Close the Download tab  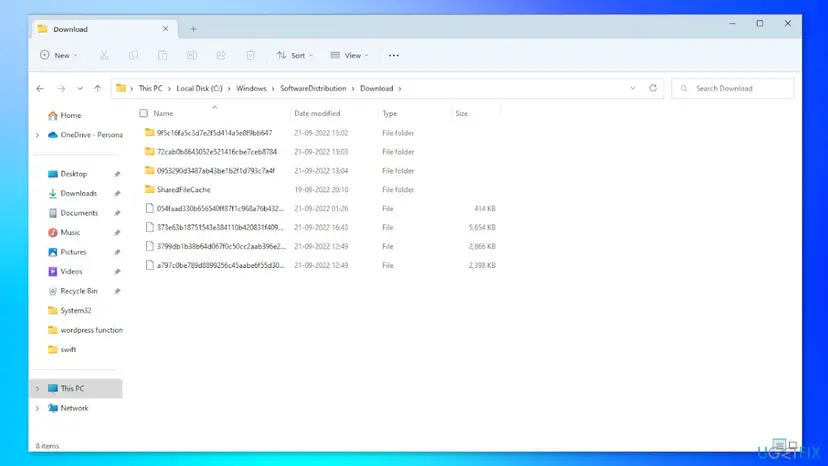point(165,29)
